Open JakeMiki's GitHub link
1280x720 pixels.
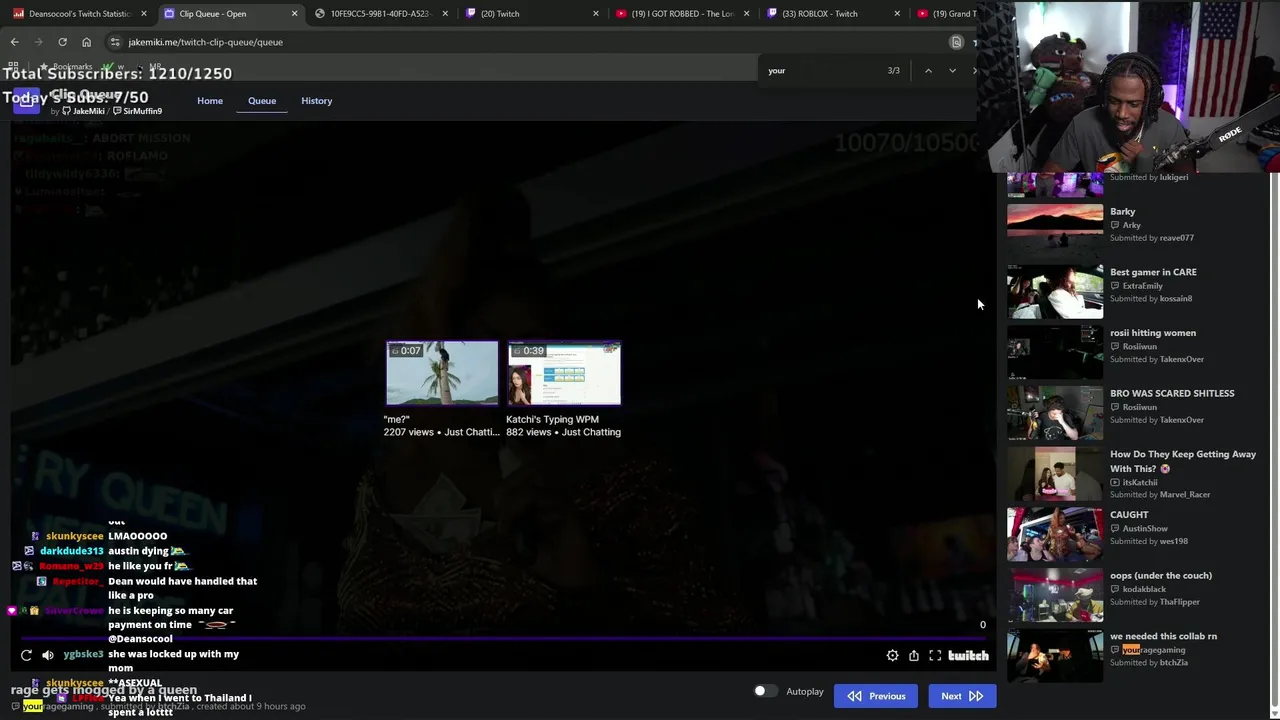point(83,111)
